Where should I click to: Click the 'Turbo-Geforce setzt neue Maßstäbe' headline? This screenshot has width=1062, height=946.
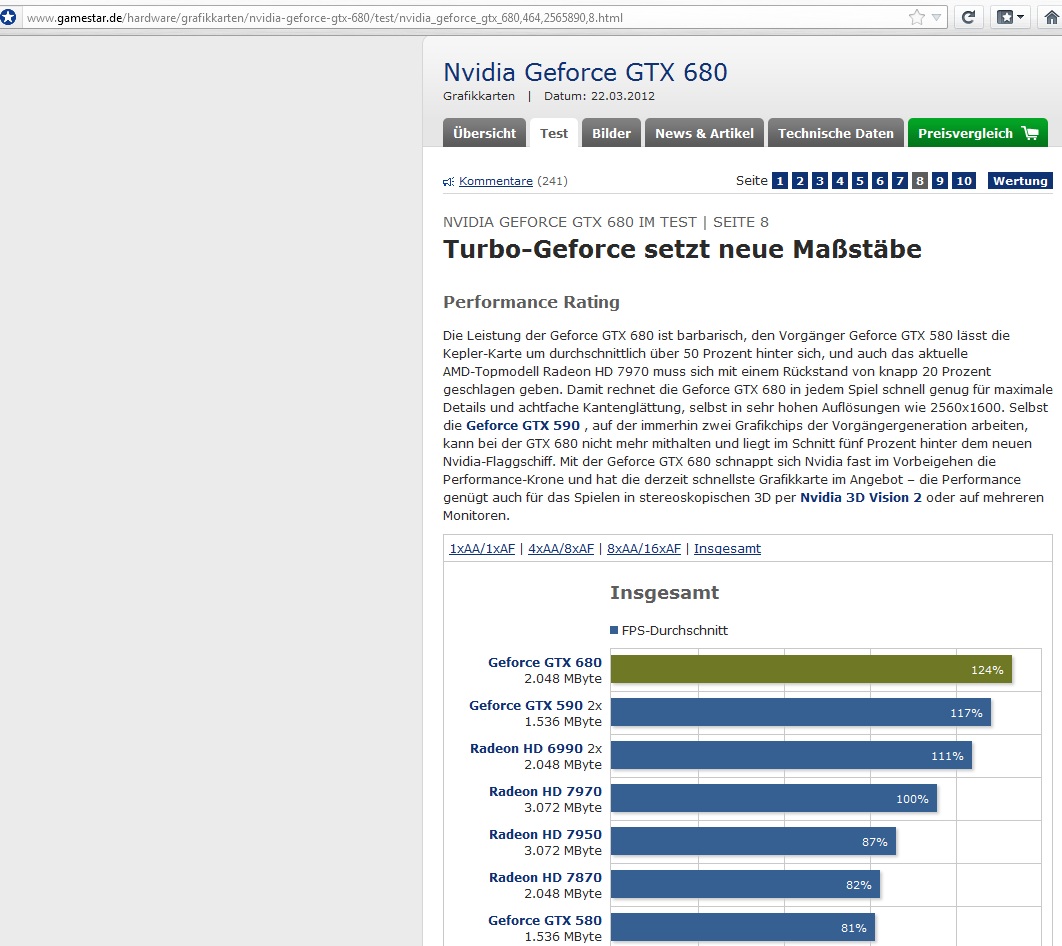pyautogui.click(x=682, y=249)
